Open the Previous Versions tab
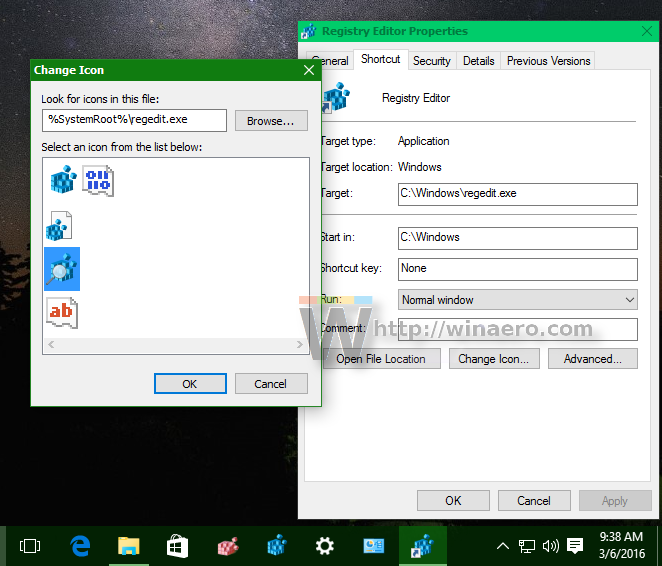 548,61
